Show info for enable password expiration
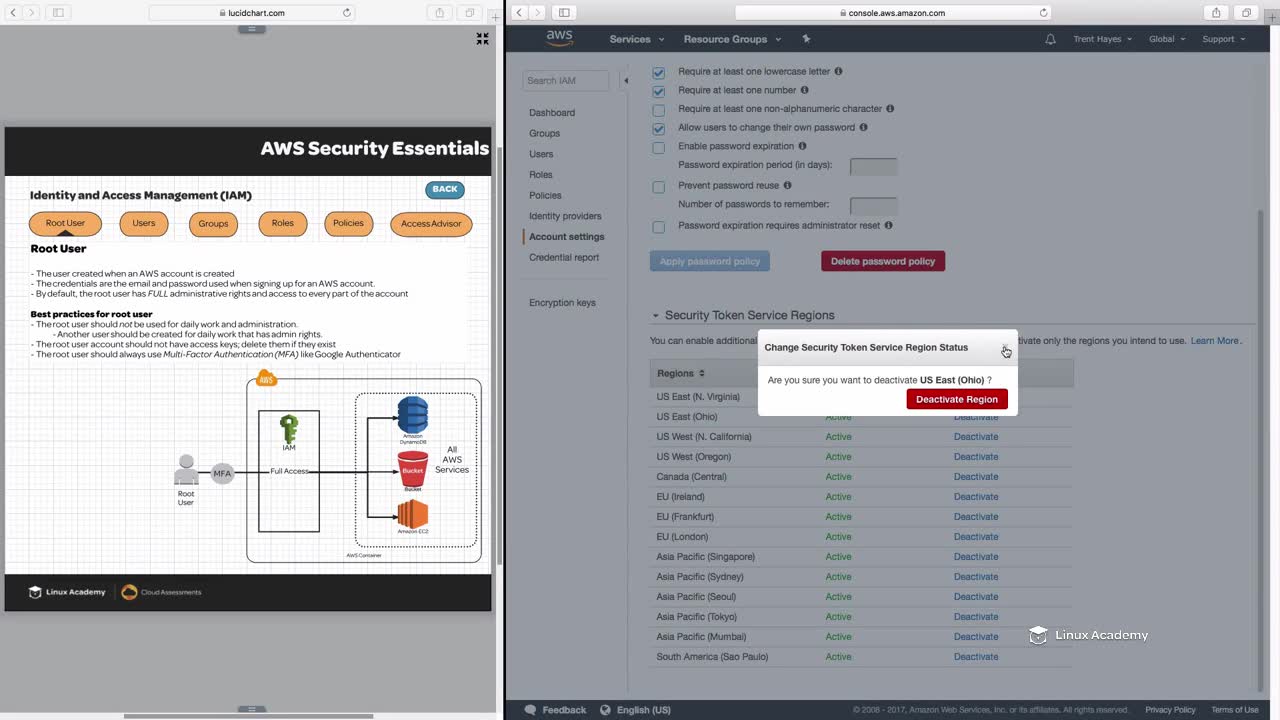The image size is (1280, 720). point(802,146)
